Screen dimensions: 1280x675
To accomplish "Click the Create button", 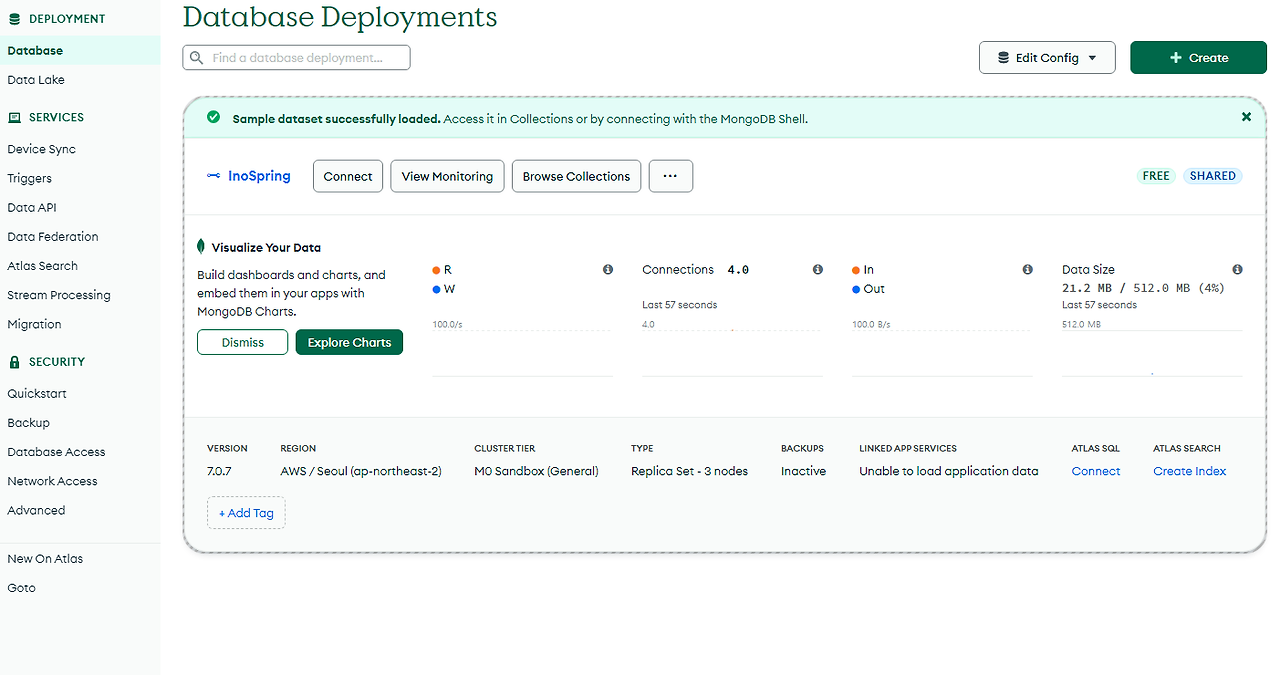I will 1198,58.
